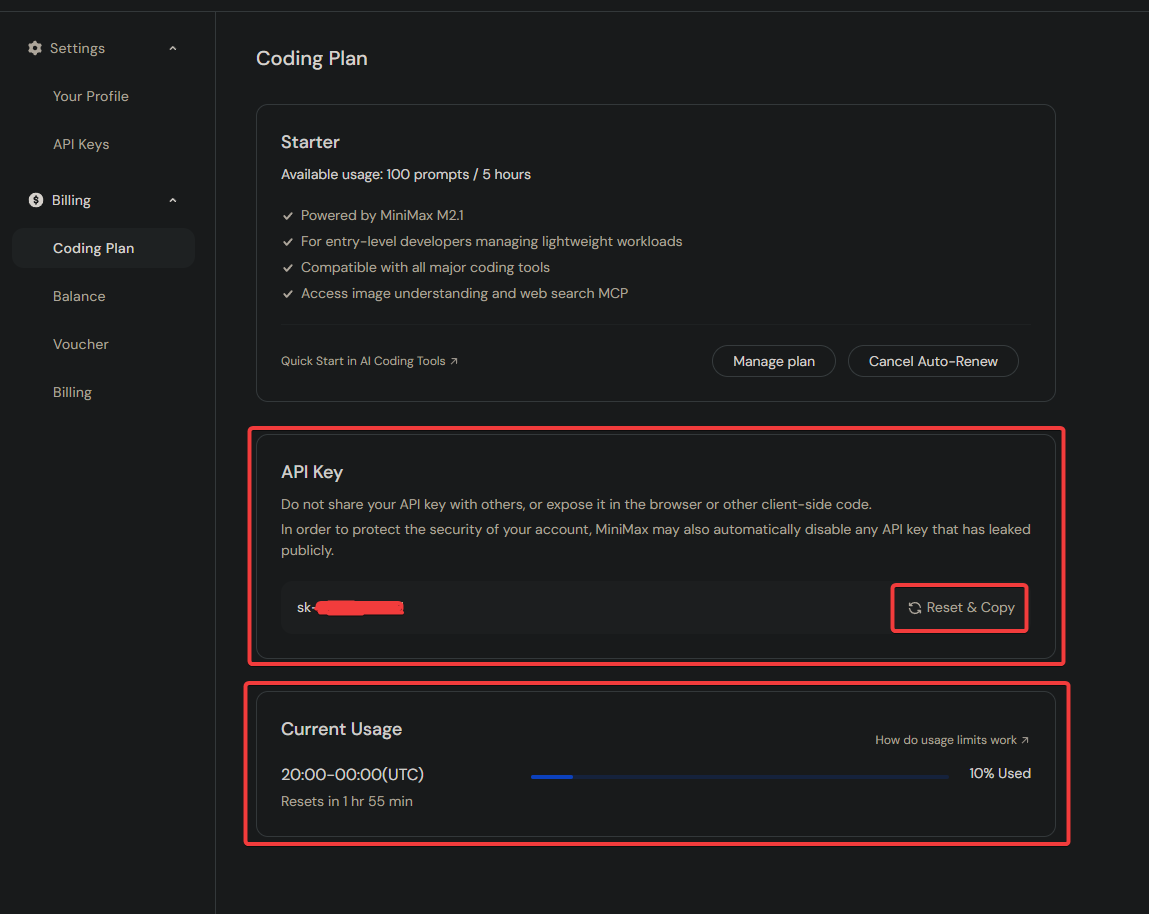Click the Settings gear icon
Viewport: 1149px width, 914px height.
click(x=34, y=47)
